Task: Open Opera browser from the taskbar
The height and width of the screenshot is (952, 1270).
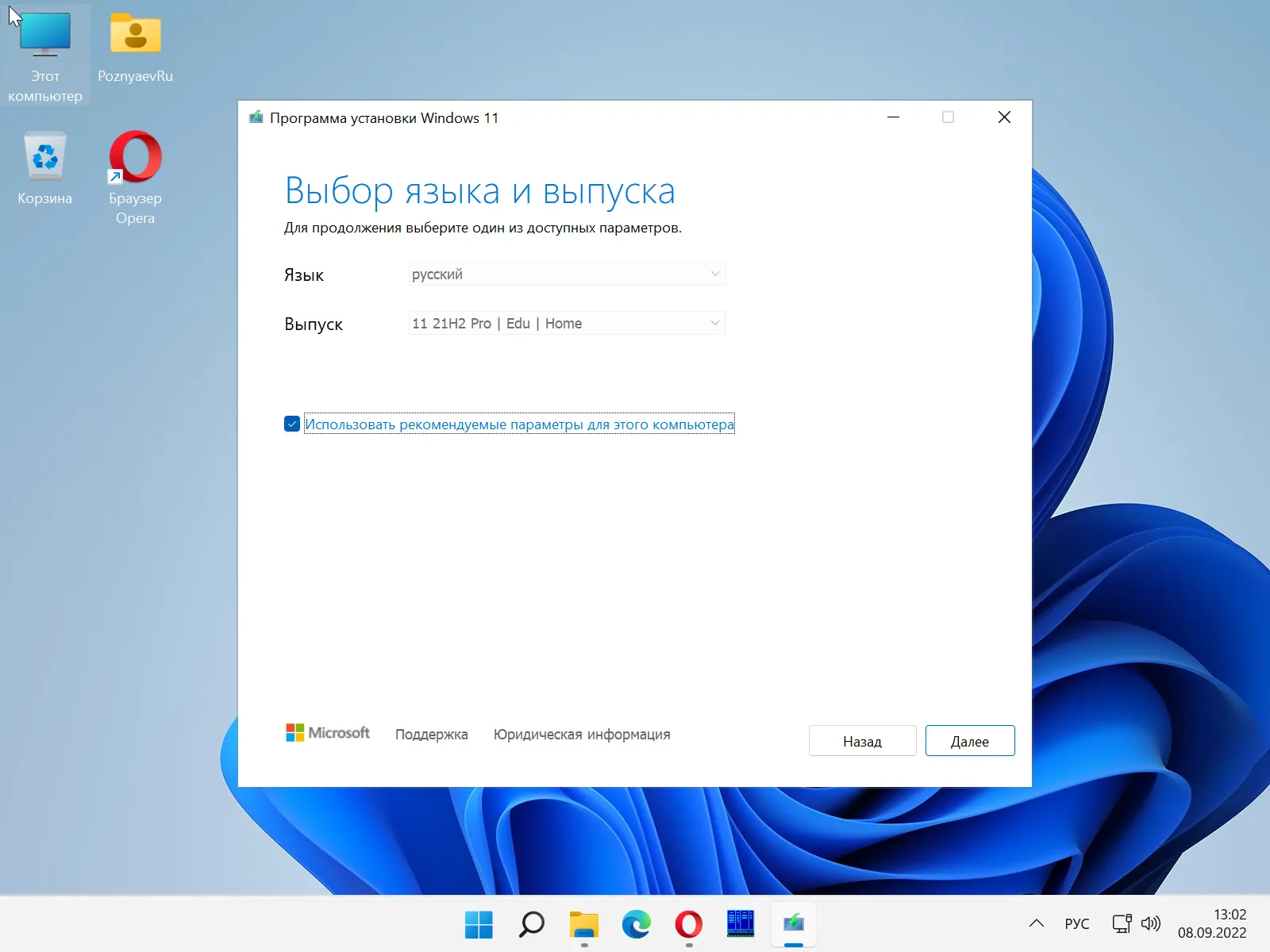Action: [x=688, y=924]
